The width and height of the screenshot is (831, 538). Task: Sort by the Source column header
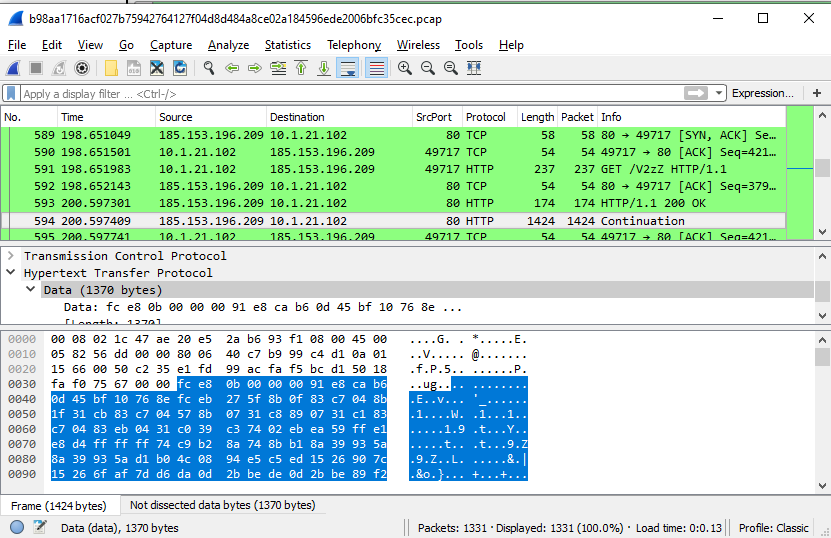coord(211,117)
